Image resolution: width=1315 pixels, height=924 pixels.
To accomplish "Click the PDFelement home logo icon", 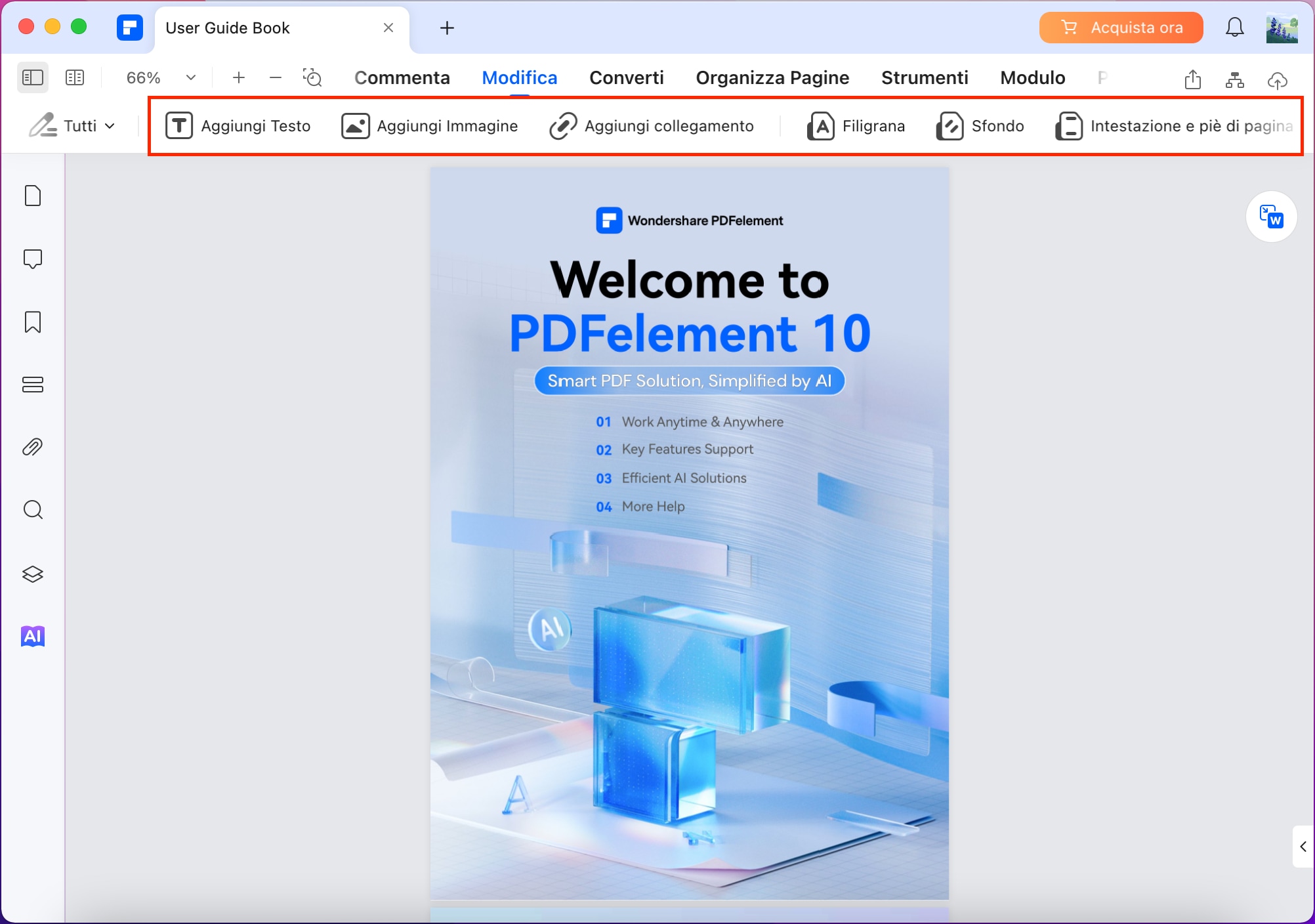I will click(x=129, y=28).
